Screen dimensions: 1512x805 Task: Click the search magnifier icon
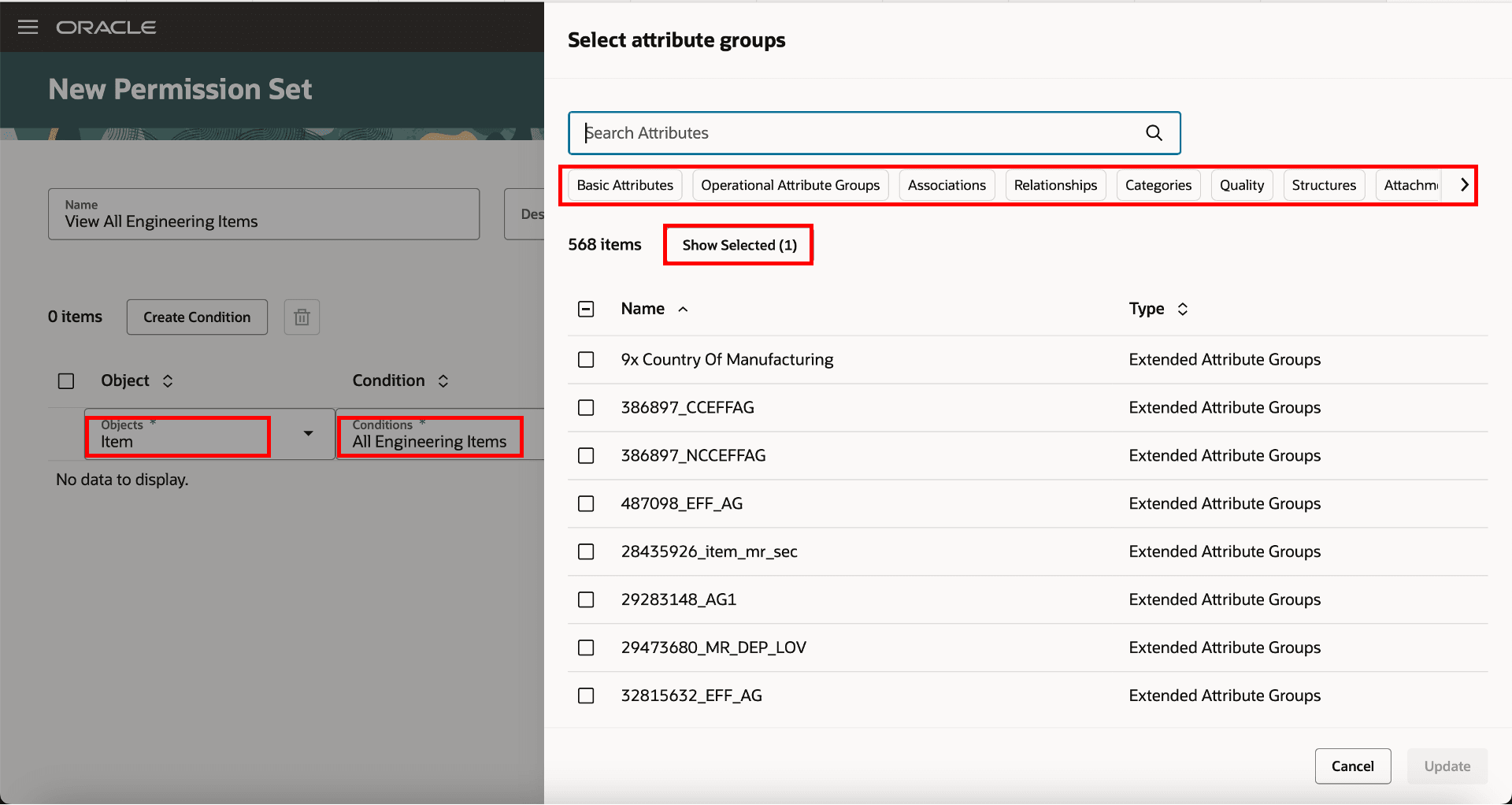tap(1154, 133)
